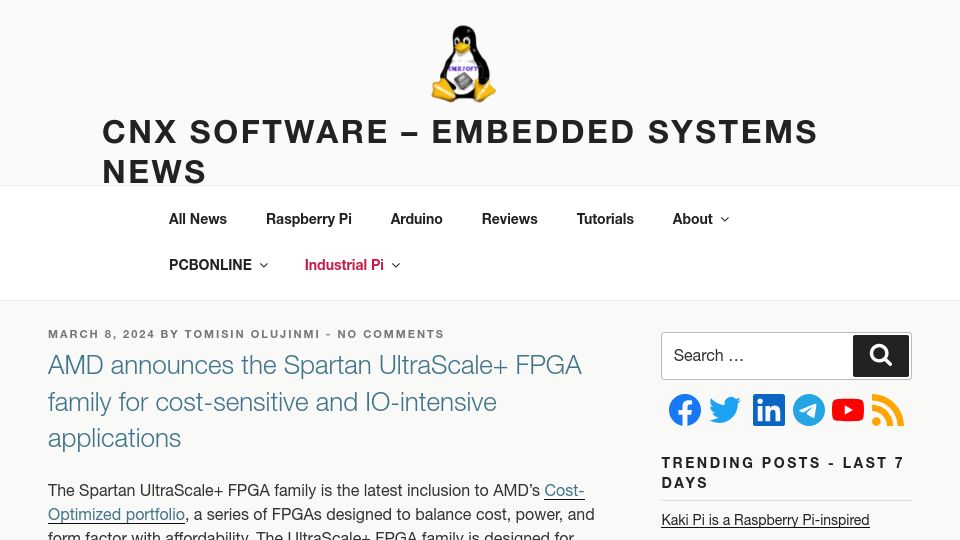This screenshot has height=540, width=960.
Task: Click the CNX Software penguin logo
Action: click(463, 63)
